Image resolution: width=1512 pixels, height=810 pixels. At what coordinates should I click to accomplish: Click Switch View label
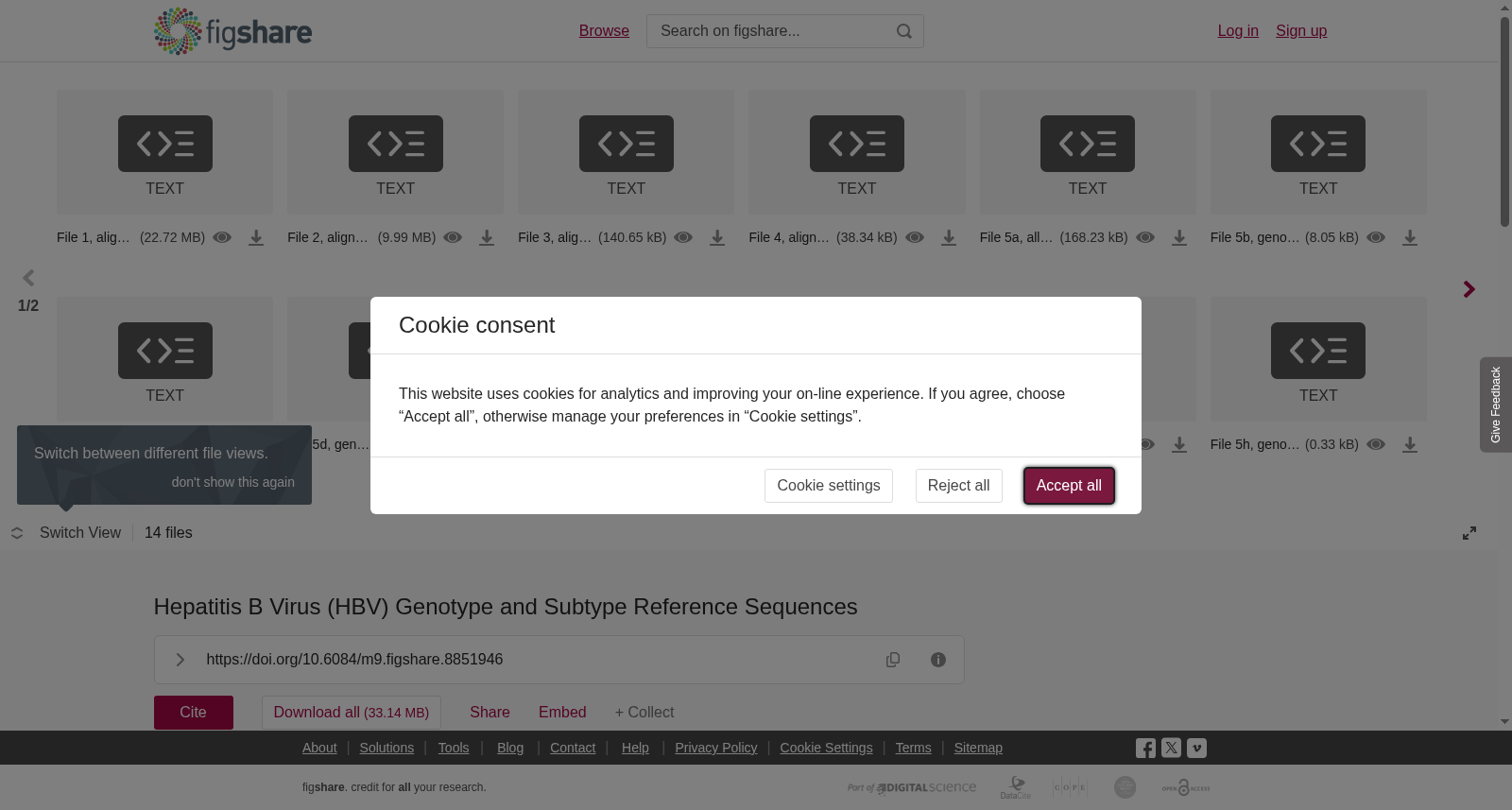point(80,533)
